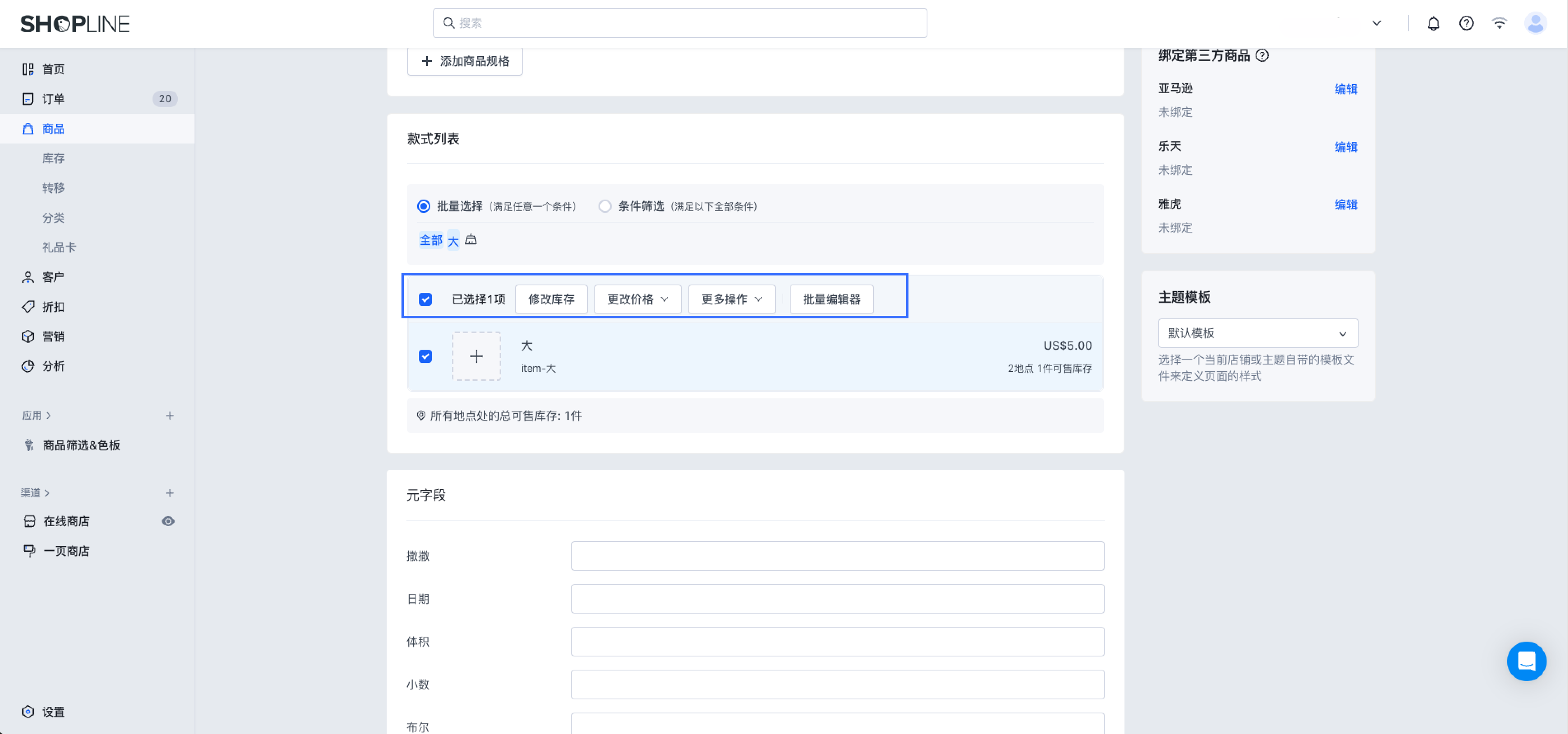Click the location pin icon near 总可售库存
This screenshot has width=1568, height=734.
(420, 415)
